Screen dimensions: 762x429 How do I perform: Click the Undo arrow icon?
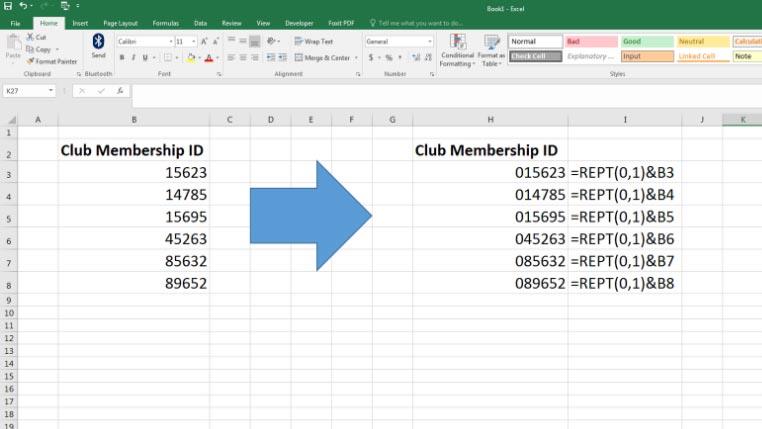23,6
